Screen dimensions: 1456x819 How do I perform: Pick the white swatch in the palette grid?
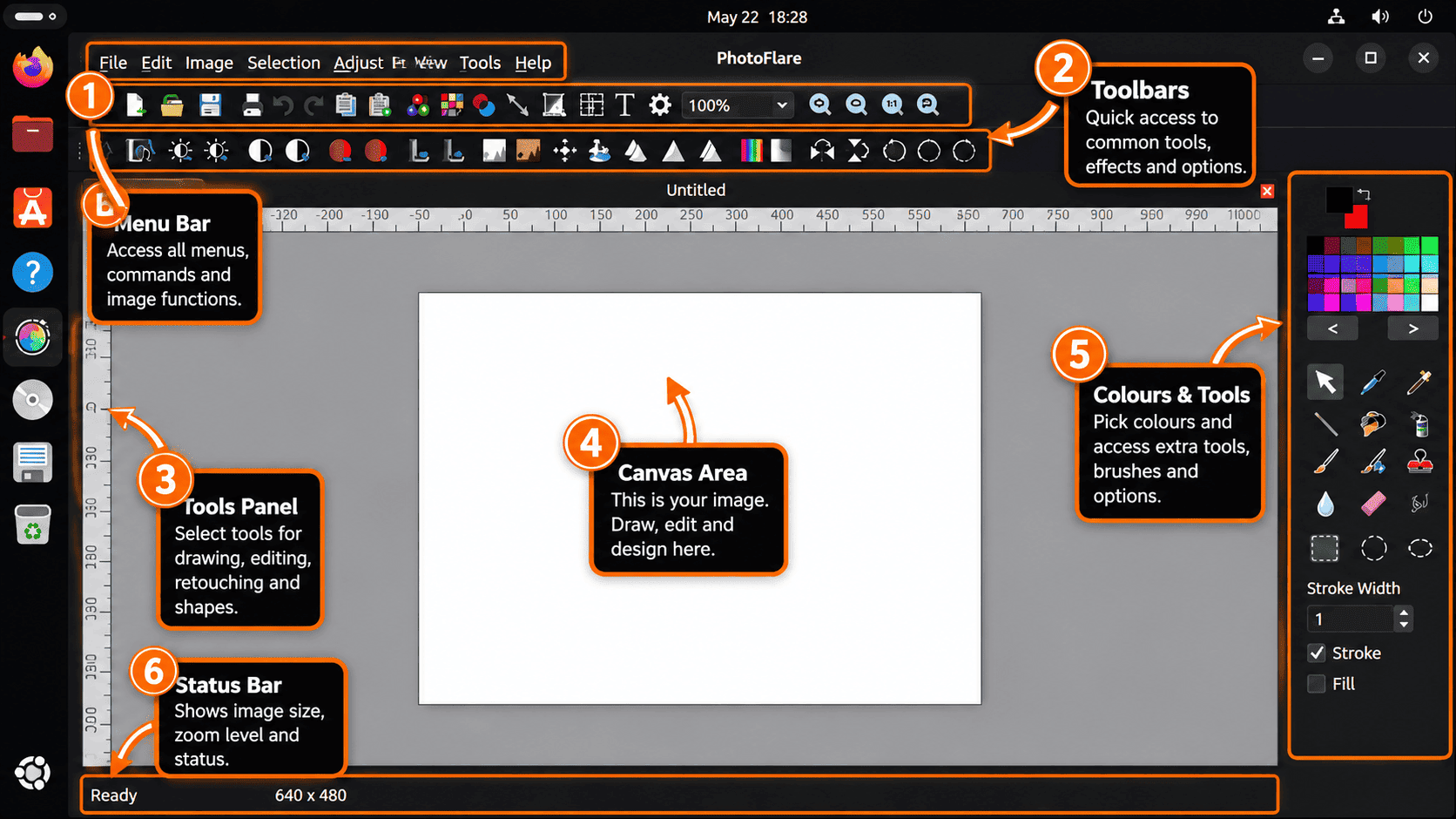point(1430,303)
